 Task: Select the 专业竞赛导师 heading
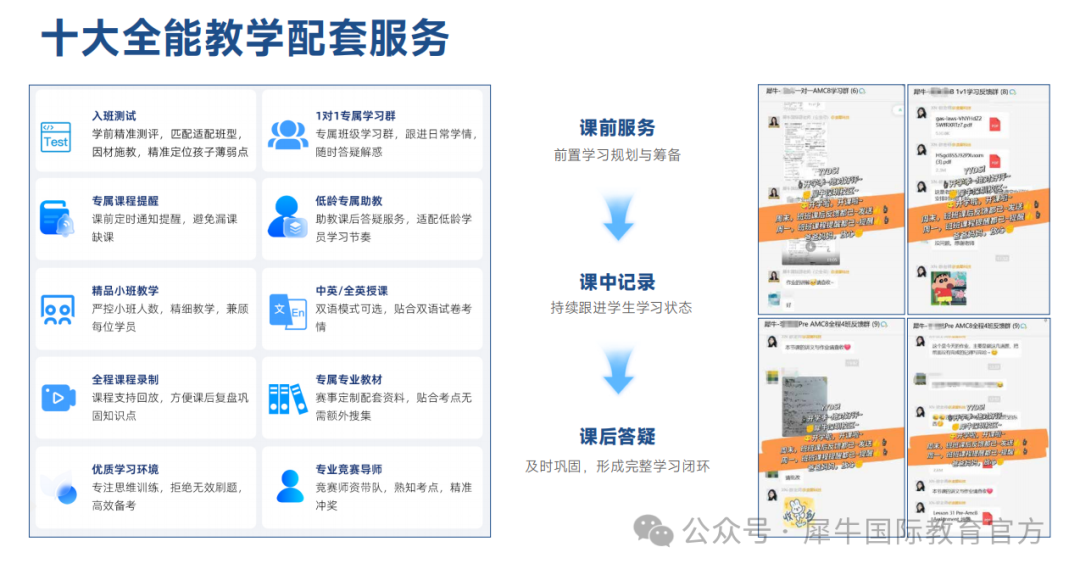point(349,469)
